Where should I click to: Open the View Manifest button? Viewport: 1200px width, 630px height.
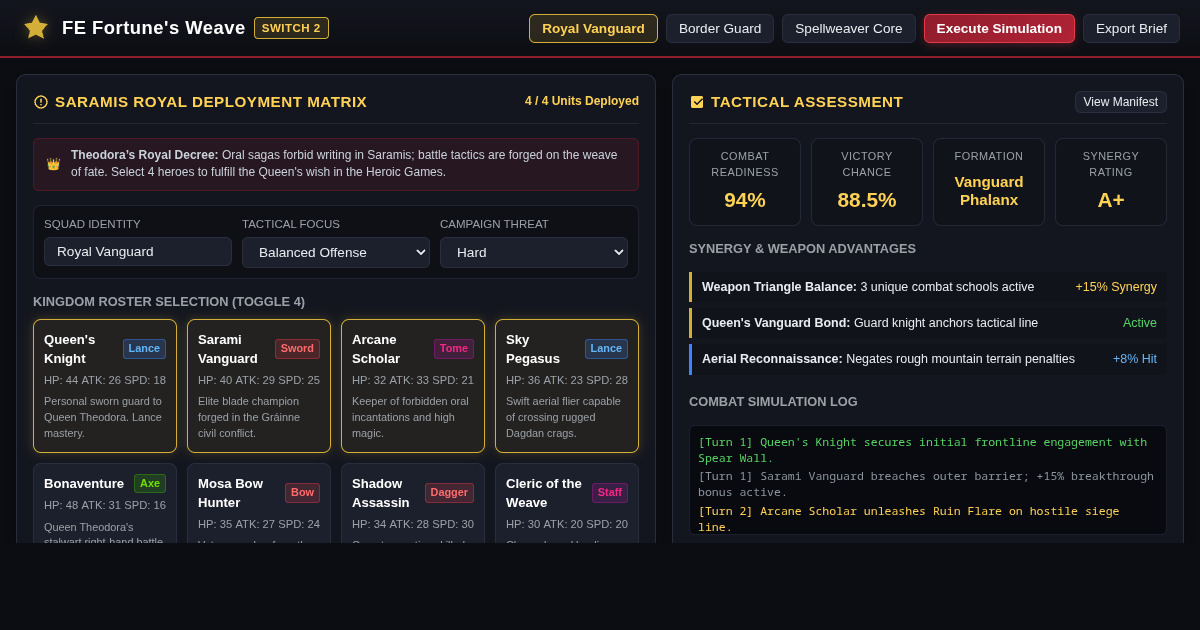tap(1121, 102)
